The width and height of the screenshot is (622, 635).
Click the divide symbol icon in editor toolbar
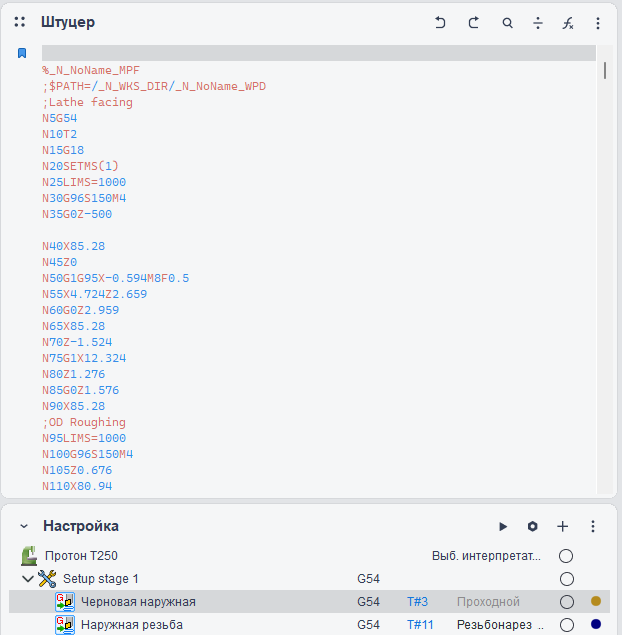pos(538,22)
